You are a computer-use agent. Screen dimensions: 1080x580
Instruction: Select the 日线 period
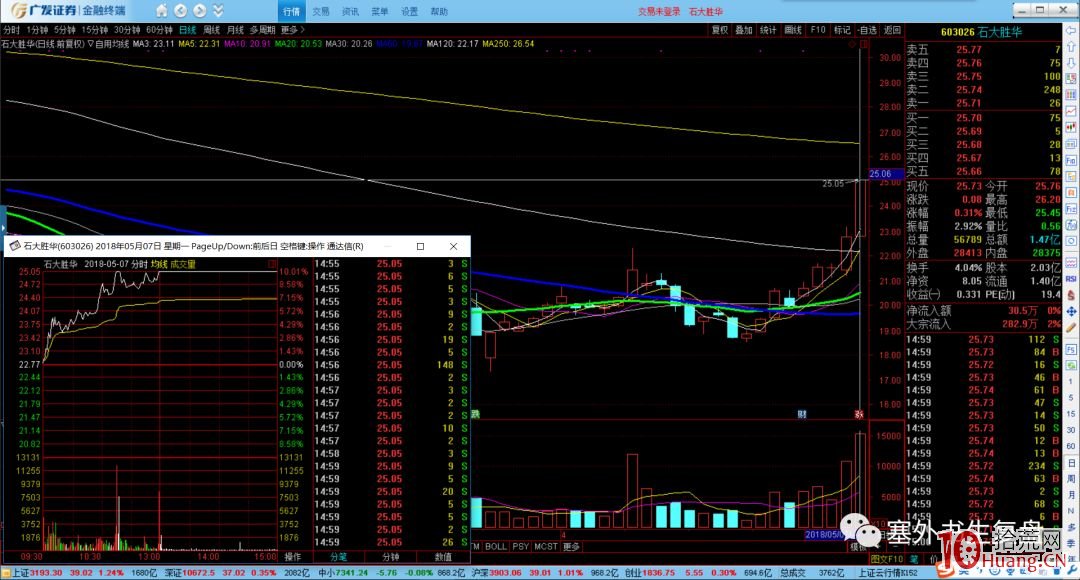pos(188,30)
